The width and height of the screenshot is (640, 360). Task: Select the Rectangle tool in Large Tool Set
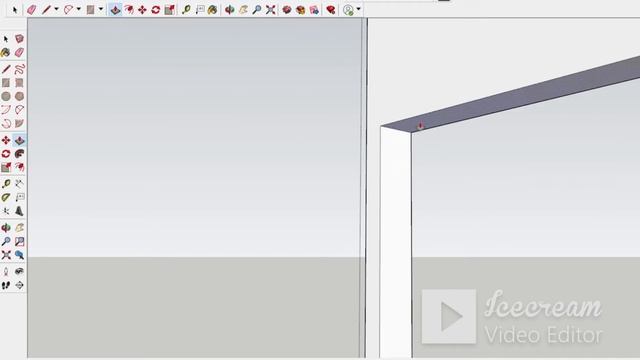[6, 83]
